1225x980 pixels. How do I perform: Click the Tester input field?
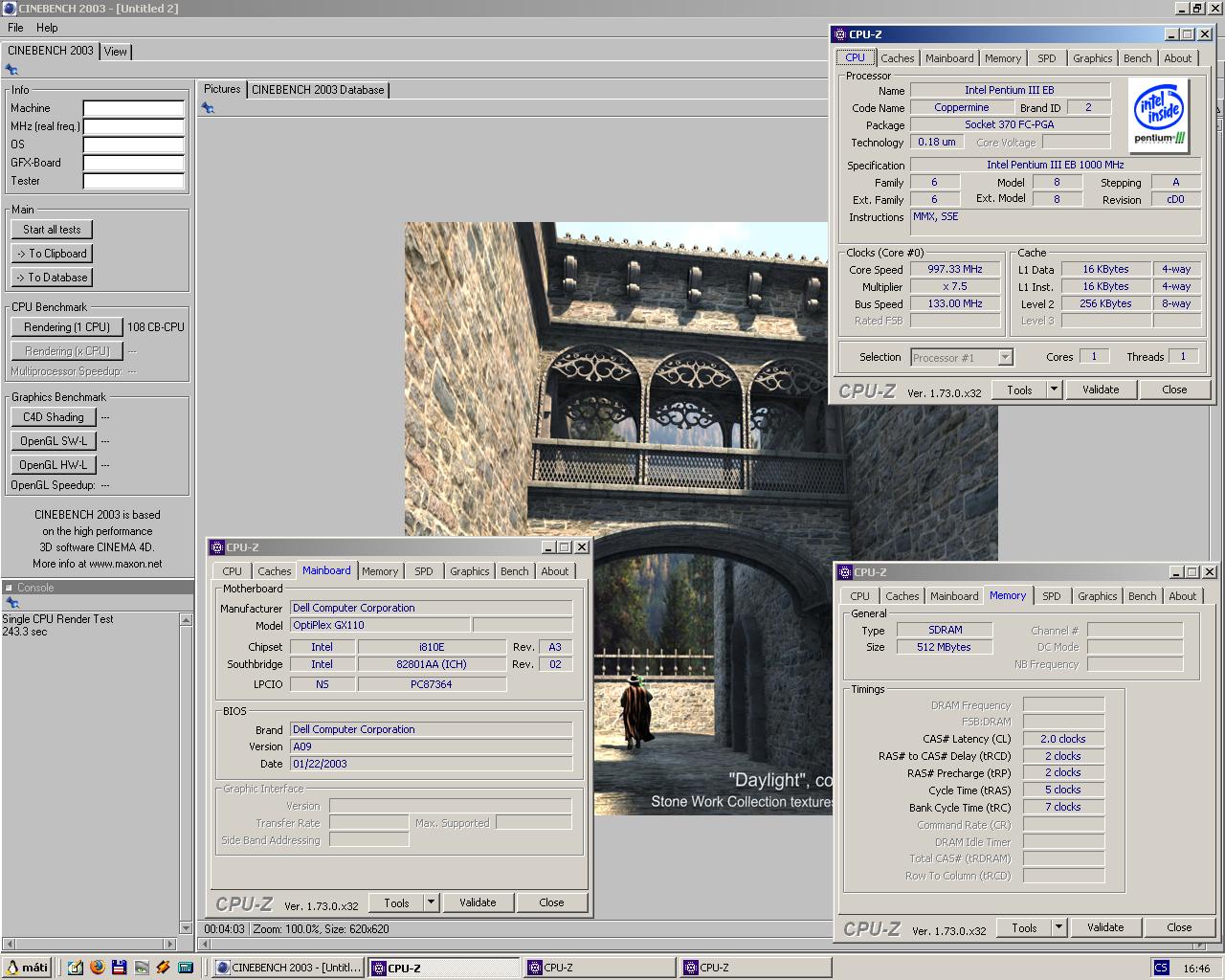click(133, 181)
